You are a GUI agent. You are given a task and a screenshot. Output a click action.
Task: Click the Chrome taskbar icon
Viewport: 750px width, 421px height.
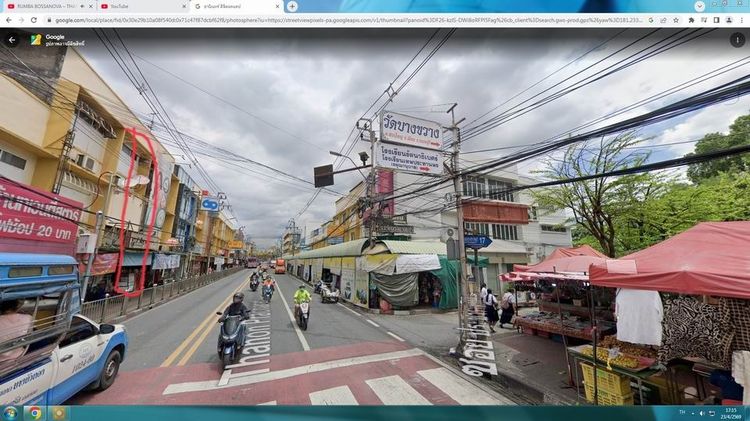pos(34,413)
